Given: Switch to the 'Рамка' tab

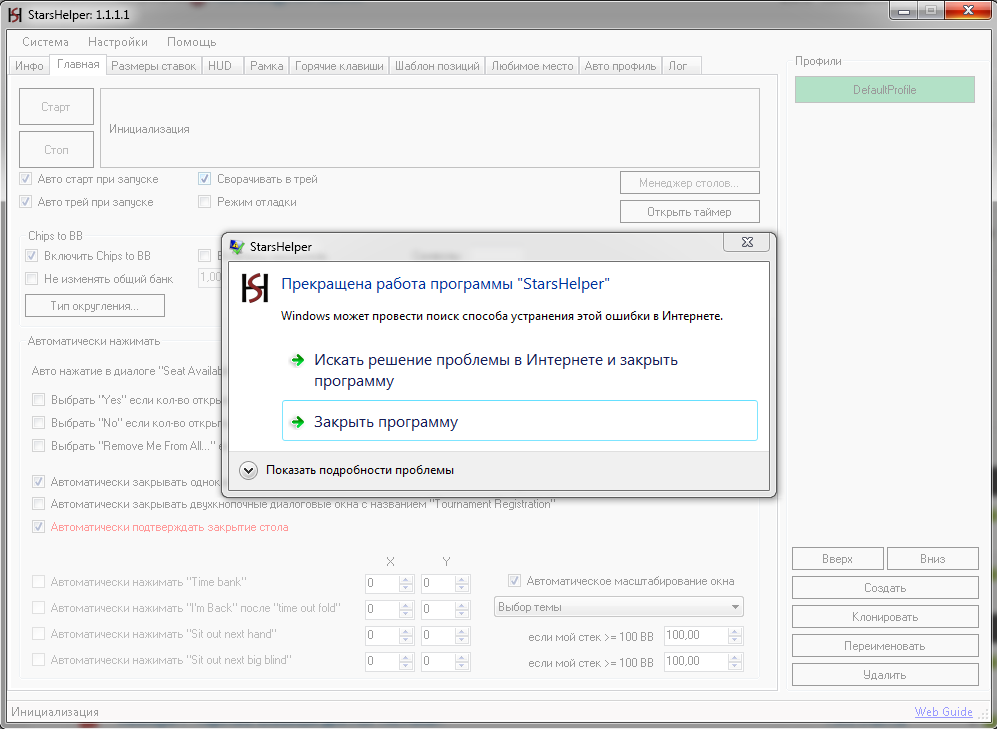Looking at the screenshot, I should [x=266, y=66].
